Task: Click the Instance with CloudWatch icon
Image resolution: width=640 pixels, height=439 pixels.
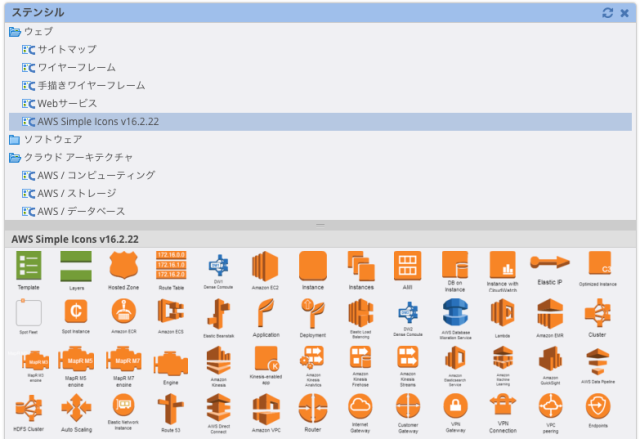Action: tap(502, 264)
